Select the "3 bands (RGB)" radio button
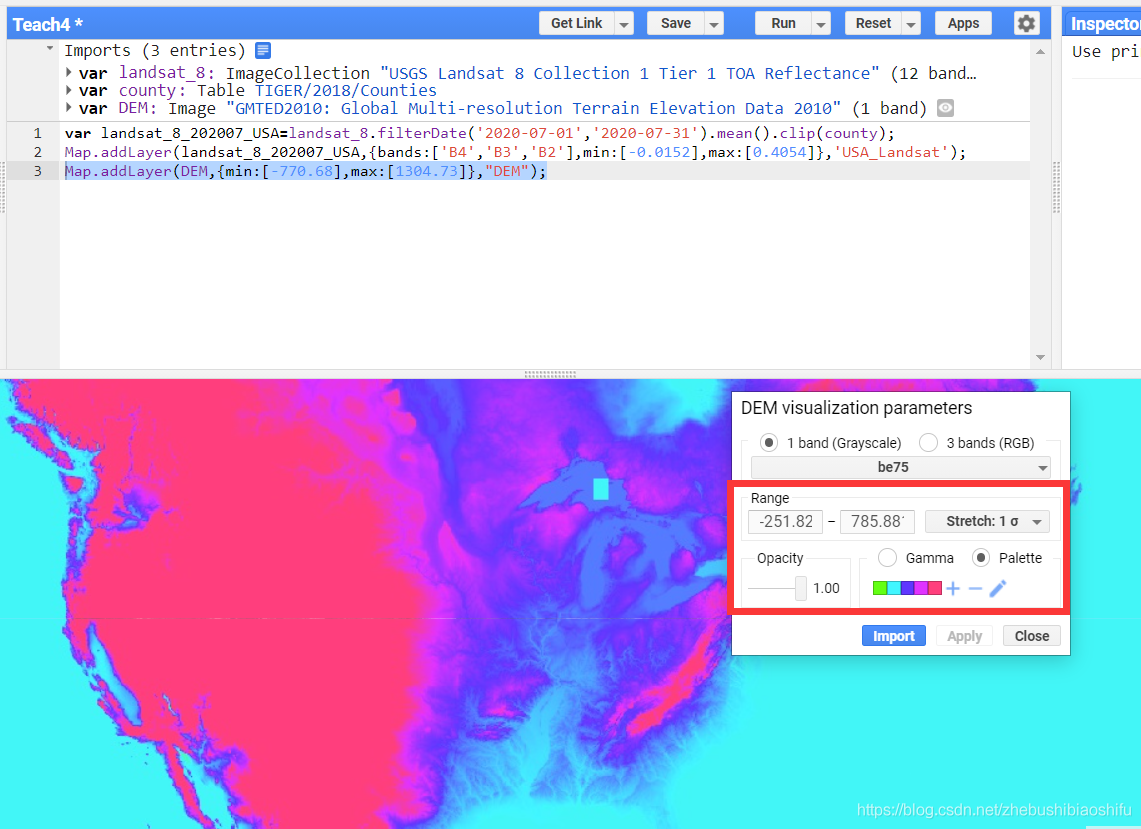This screenshot has height=829, width=1141. (927, 442)
